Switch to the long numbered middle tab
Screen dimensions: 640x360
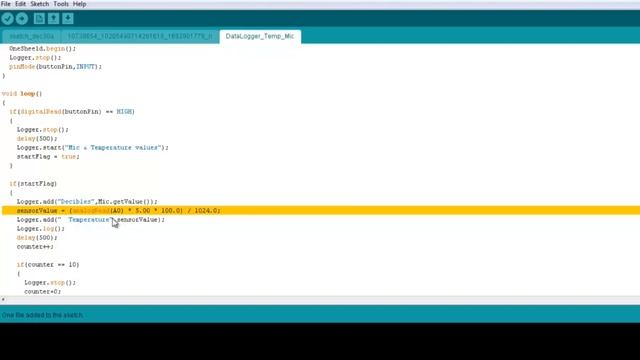140,36
